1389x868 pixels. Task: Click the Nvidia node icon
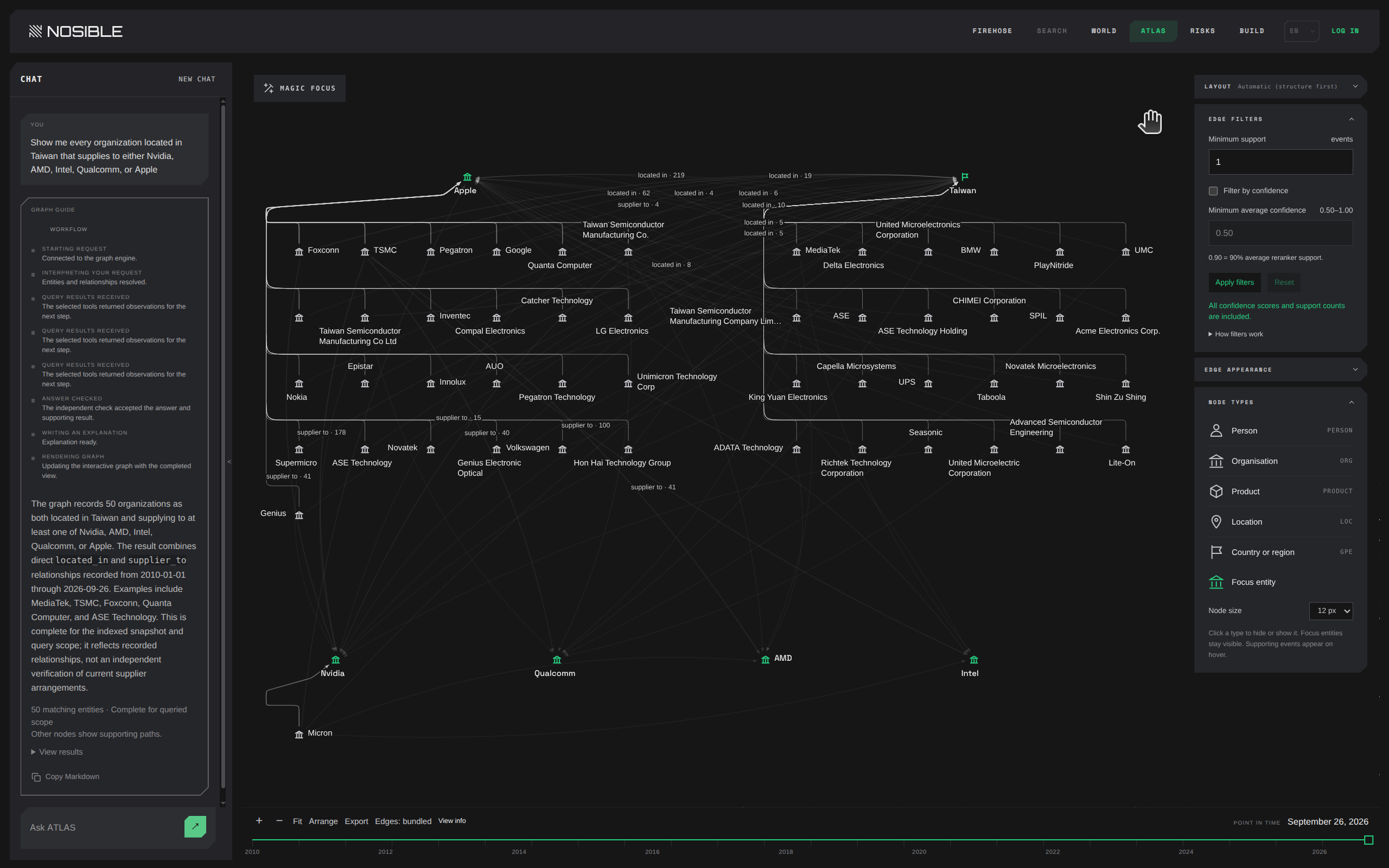point(336,660)
